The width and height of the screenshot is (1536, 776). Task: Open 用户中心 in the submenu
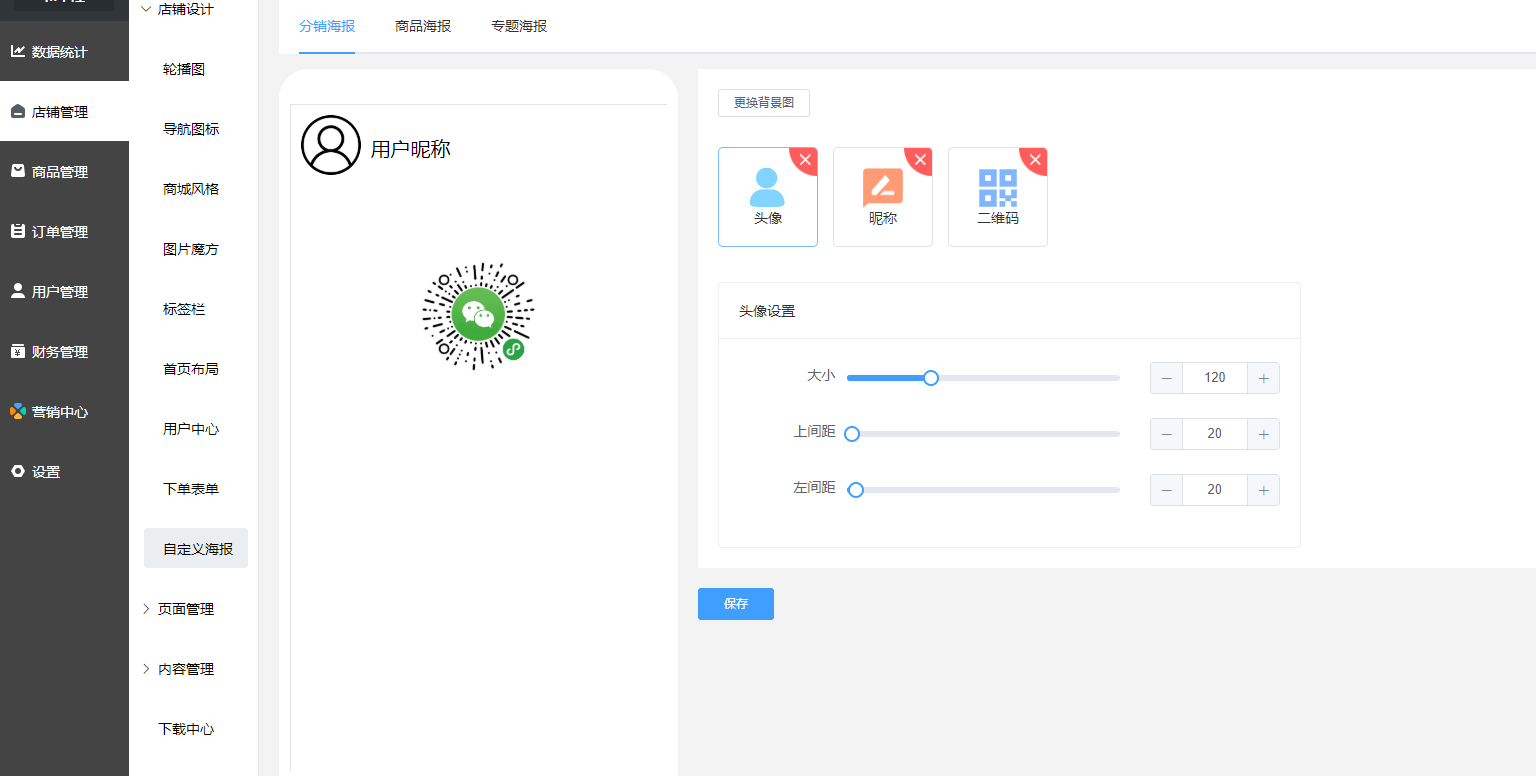point(191,429)
